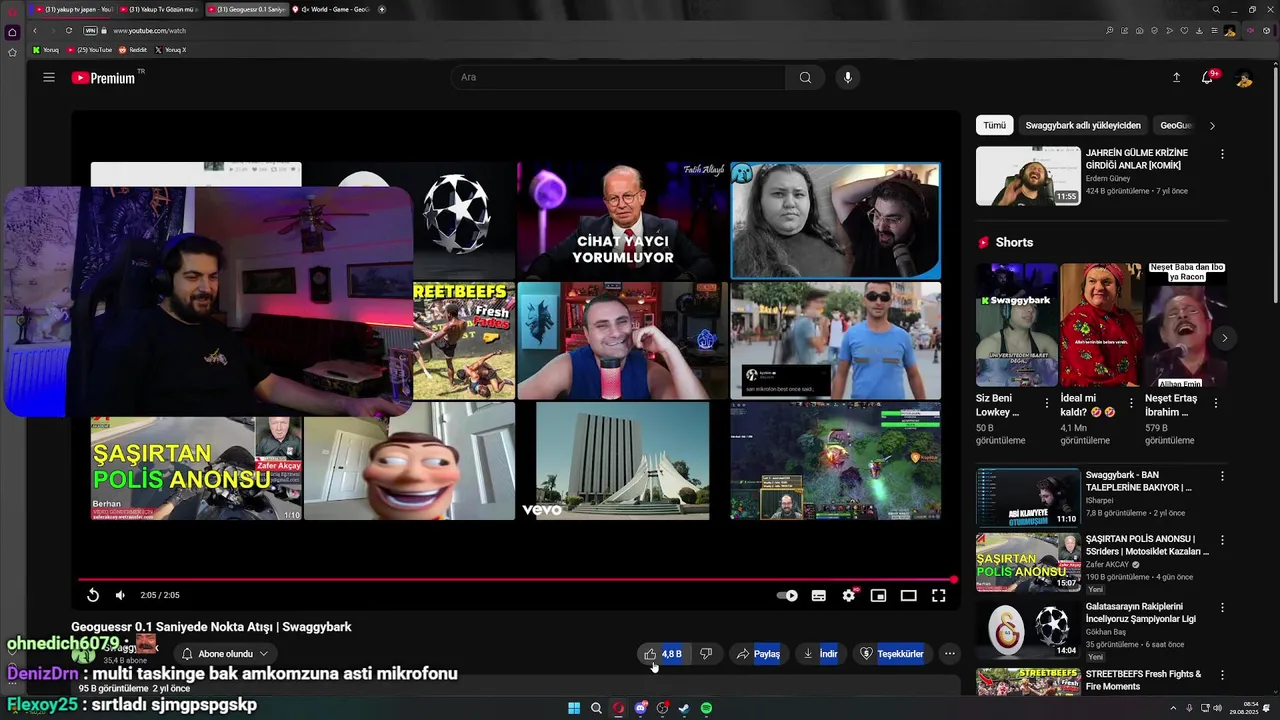Toggle video fullscreen

click(938, 595)
